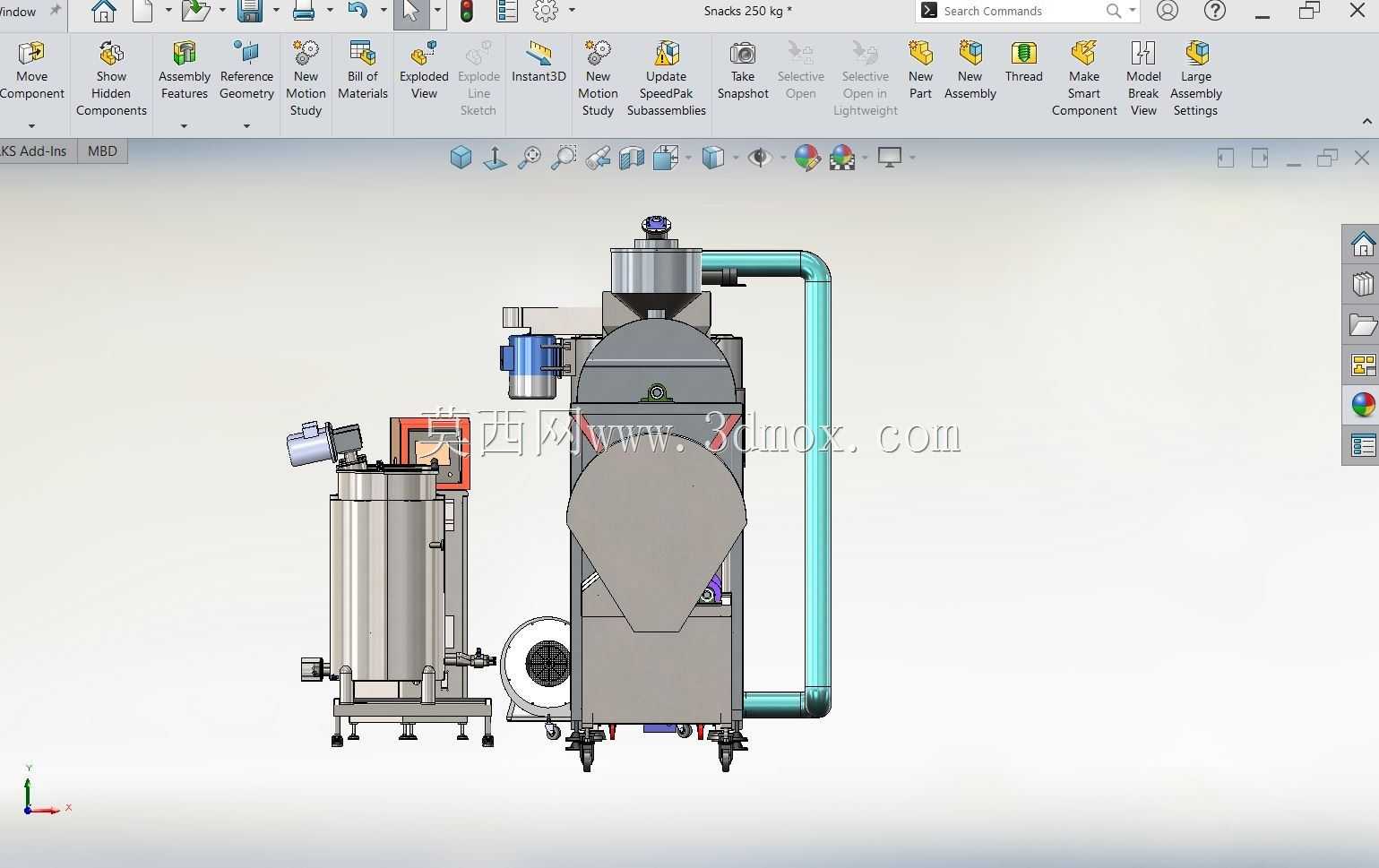The width and height of the screenshot is (1379, 868).
Task: Open the user login account icon
Action: coord(1167,11)
